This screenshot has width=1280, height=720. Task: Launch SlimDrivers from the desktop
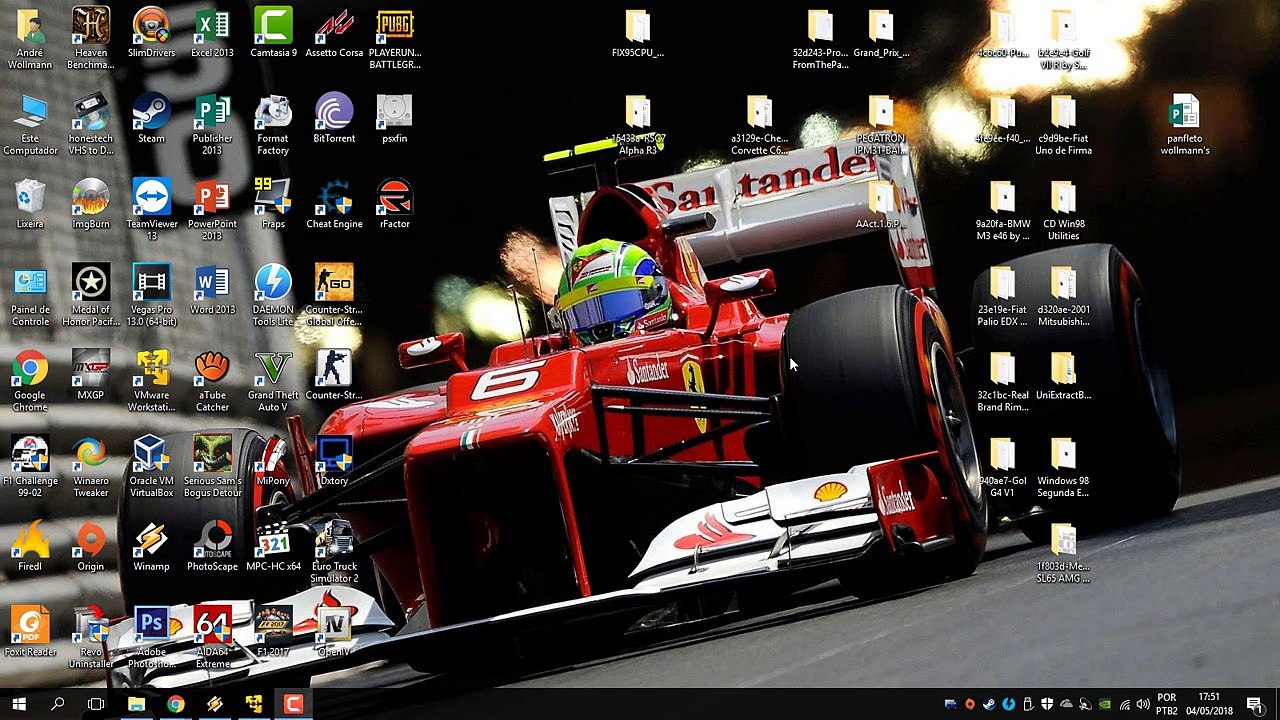point(151,33)
